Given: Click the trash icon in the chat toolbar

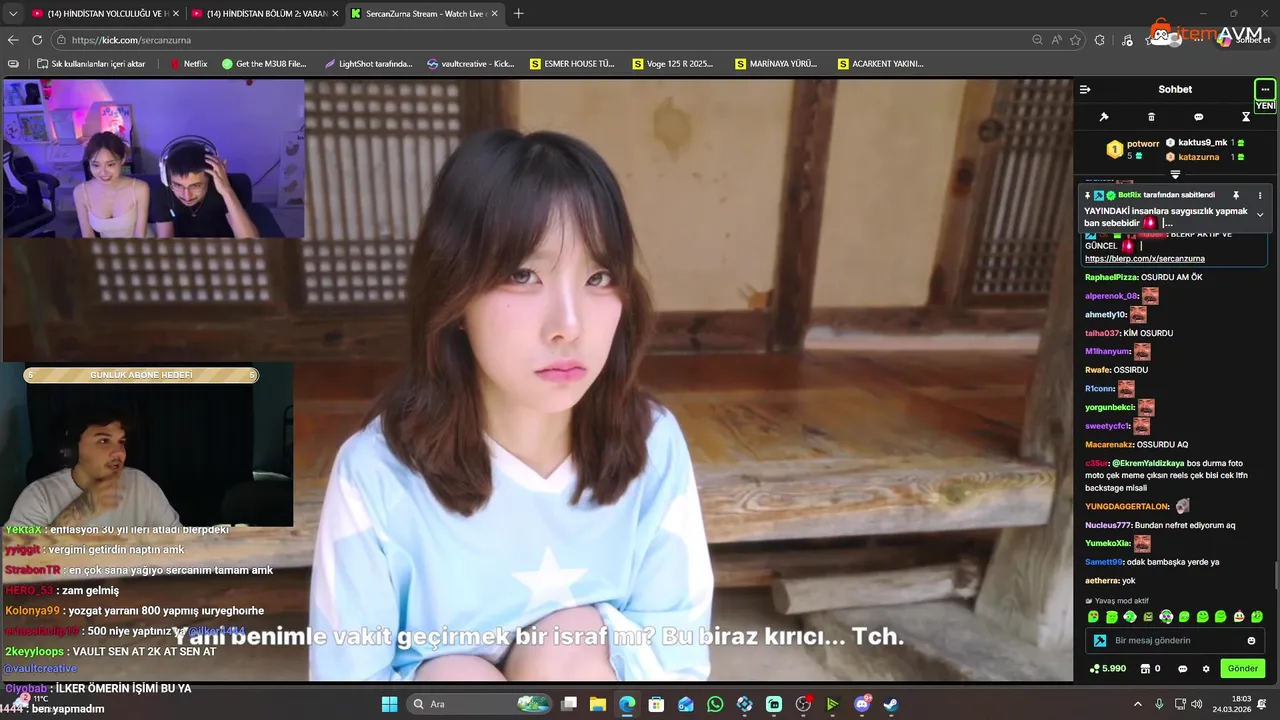Looking at the screenshot, I should (1151, 117).
